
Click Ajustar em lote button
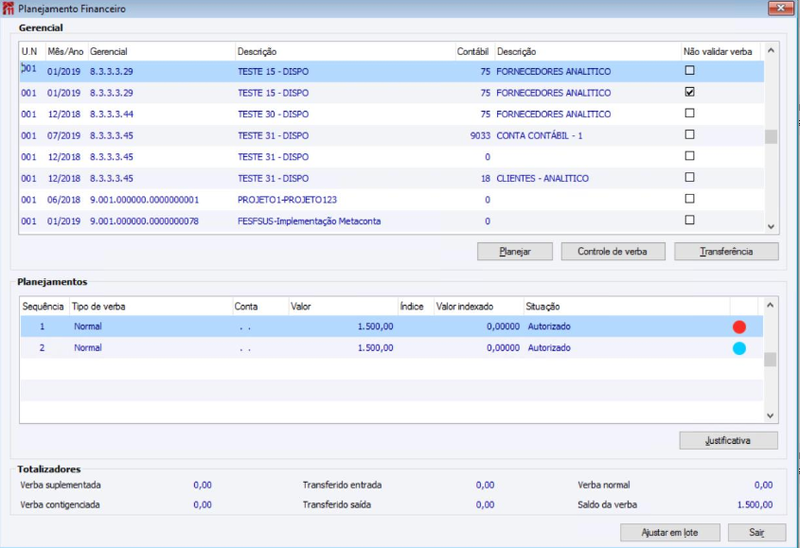670,533
